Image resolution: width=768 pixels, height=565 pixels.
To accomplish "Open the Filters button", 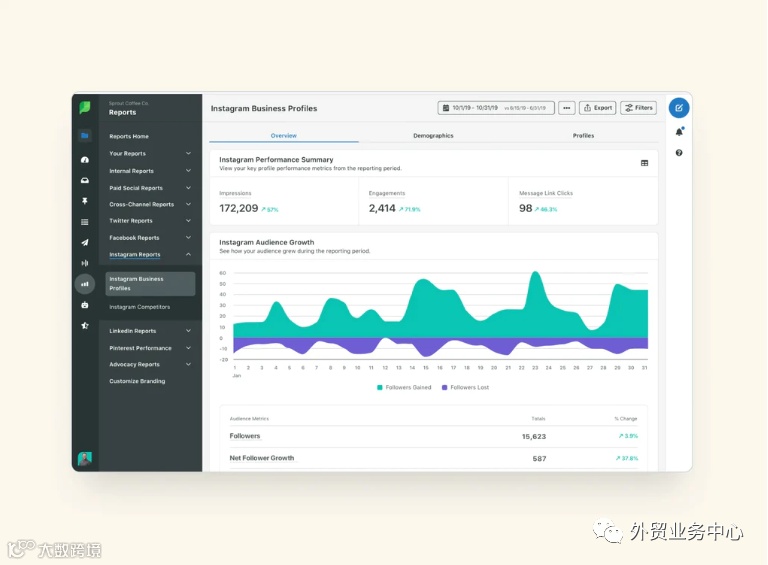I will (639, 108).
